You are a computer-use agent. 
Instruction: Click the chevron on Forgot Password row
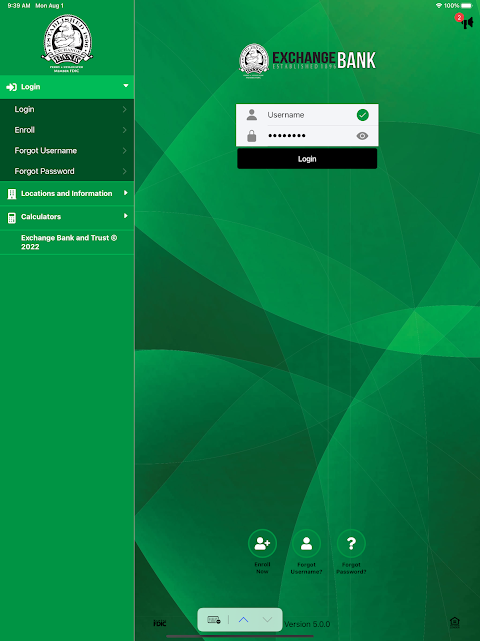(x=124, y=171)
